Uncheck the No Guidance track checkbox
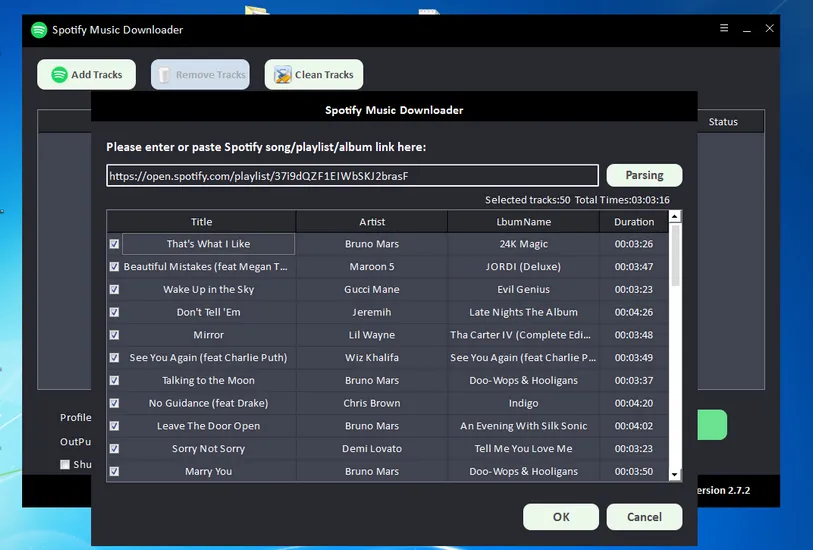Image resolution: width=813 pixels, height=550 pixels. click(114, 403)
